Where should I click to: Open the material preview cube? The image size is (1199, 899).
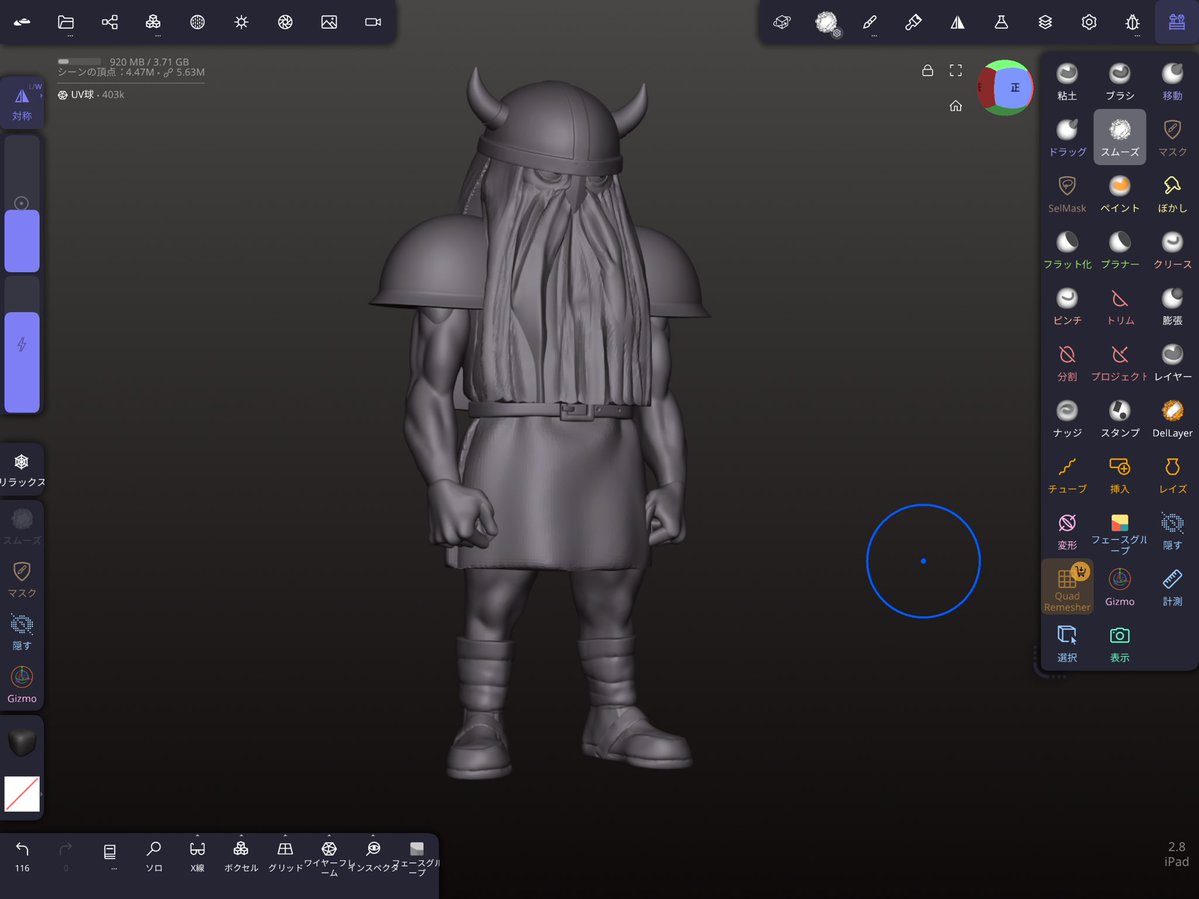[x=22, y=742]
